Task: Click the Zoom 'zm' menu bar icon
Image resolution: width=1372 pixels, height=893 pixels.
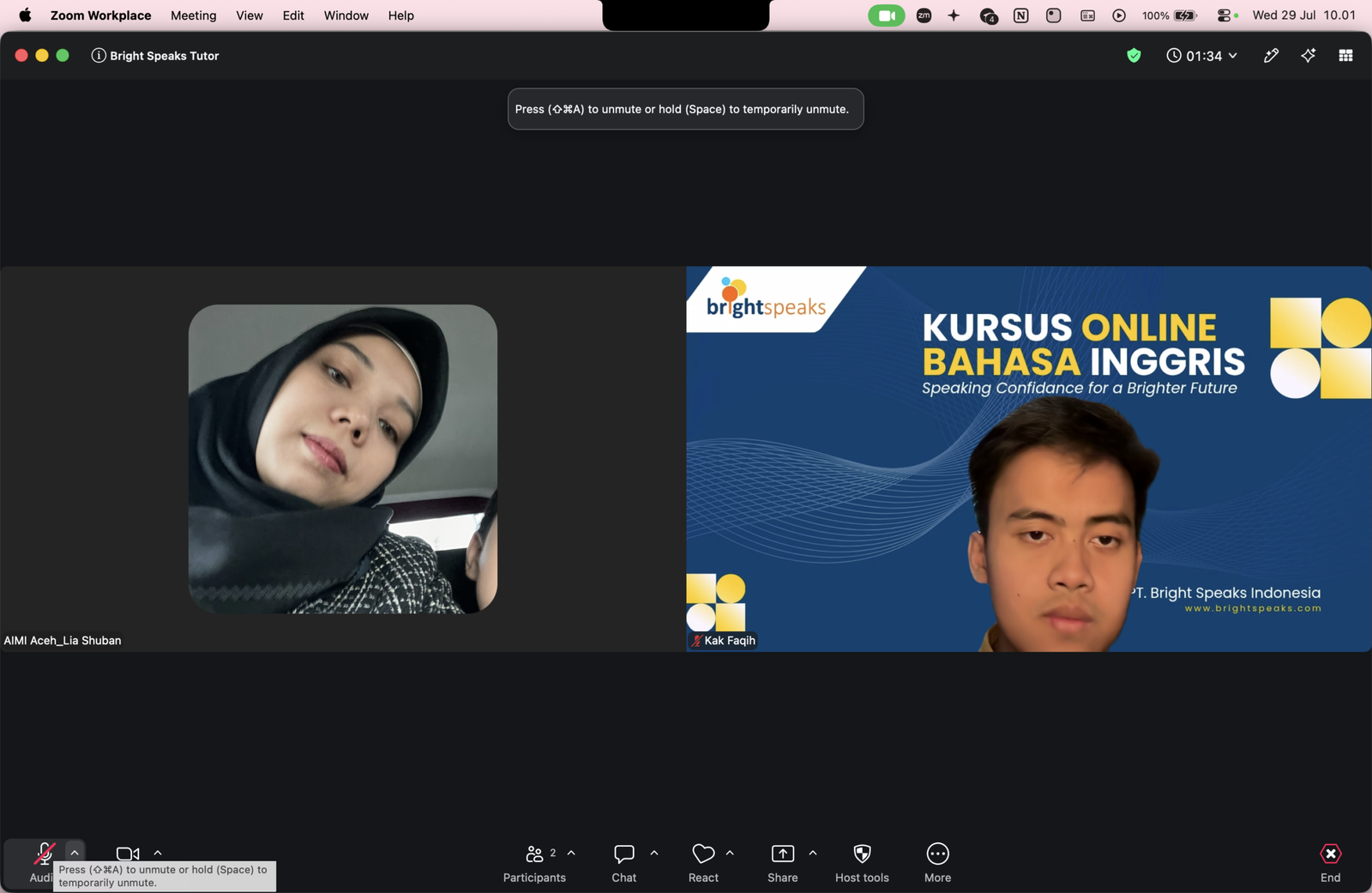Action: pos(924,15)
